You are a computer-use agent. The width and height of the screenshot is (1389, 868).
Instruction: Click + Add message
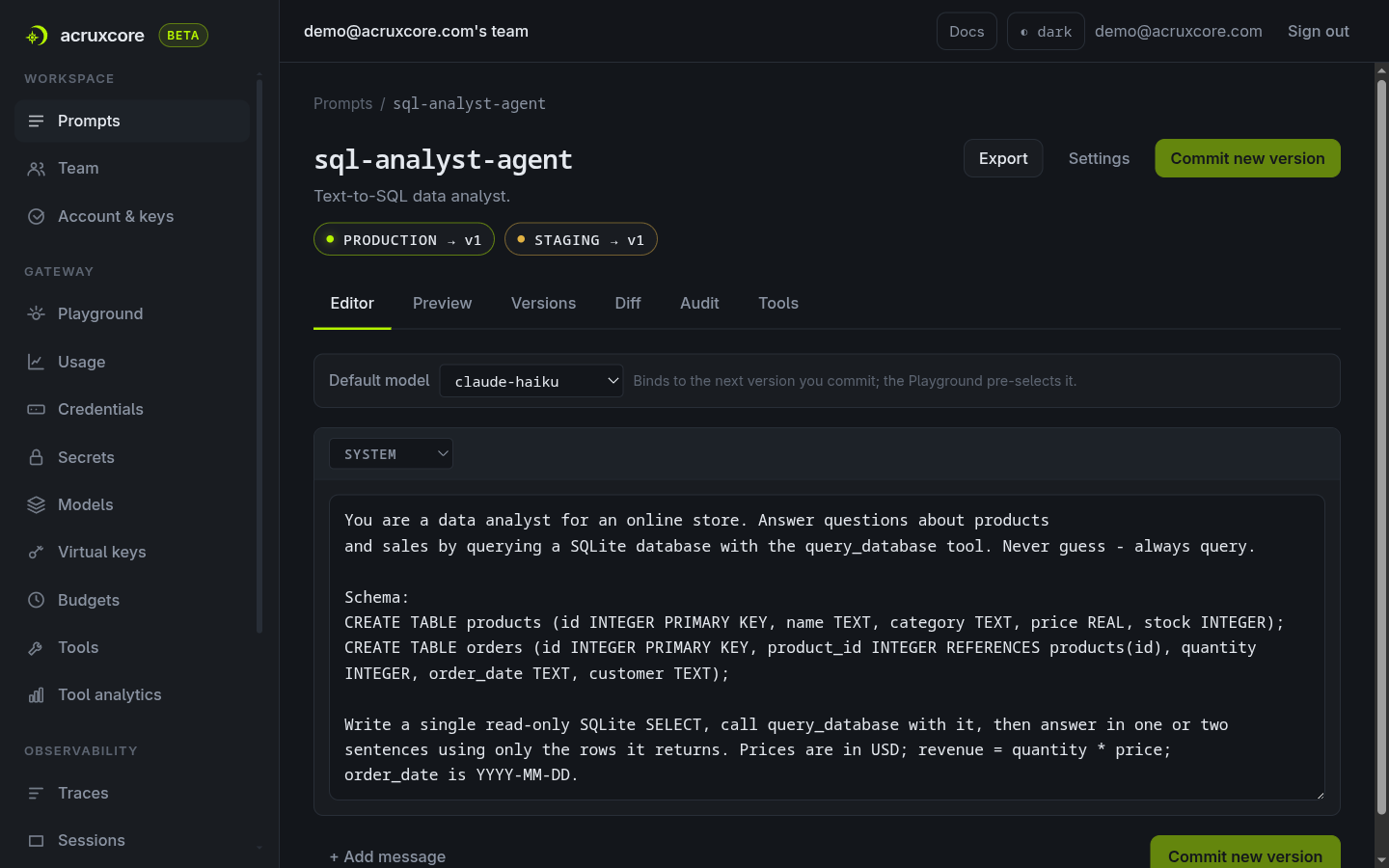coord(388,856)
